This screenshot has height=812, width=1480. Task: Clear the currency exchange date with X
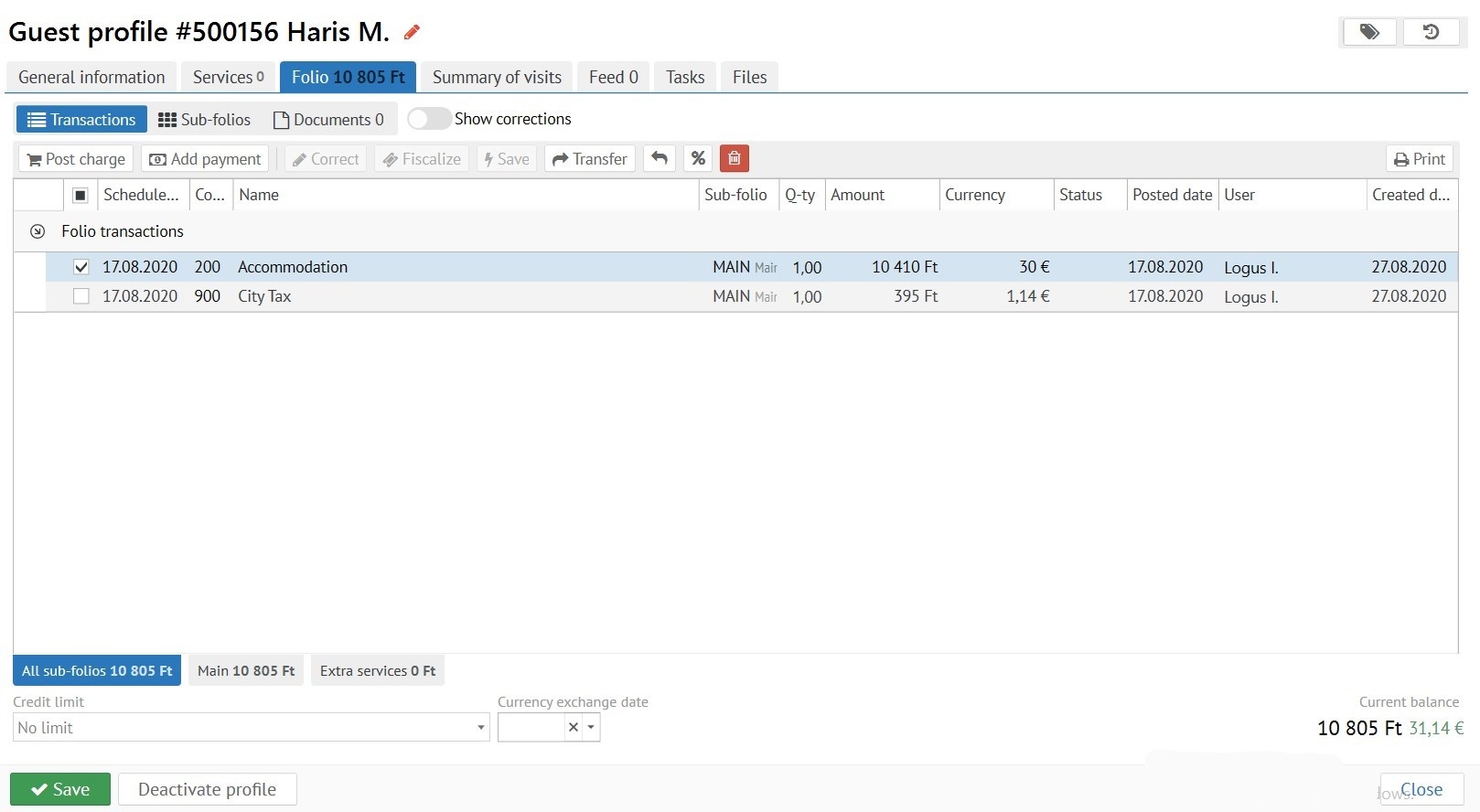coord(573,728)
